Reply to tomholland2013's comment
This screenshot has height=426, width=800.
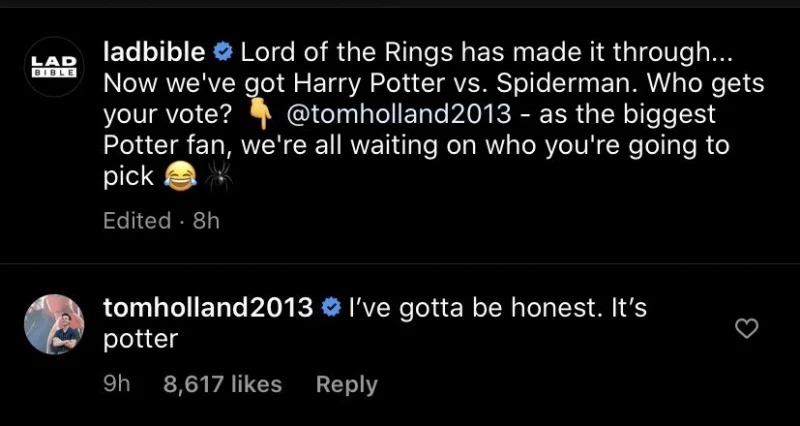coord(346,384)
